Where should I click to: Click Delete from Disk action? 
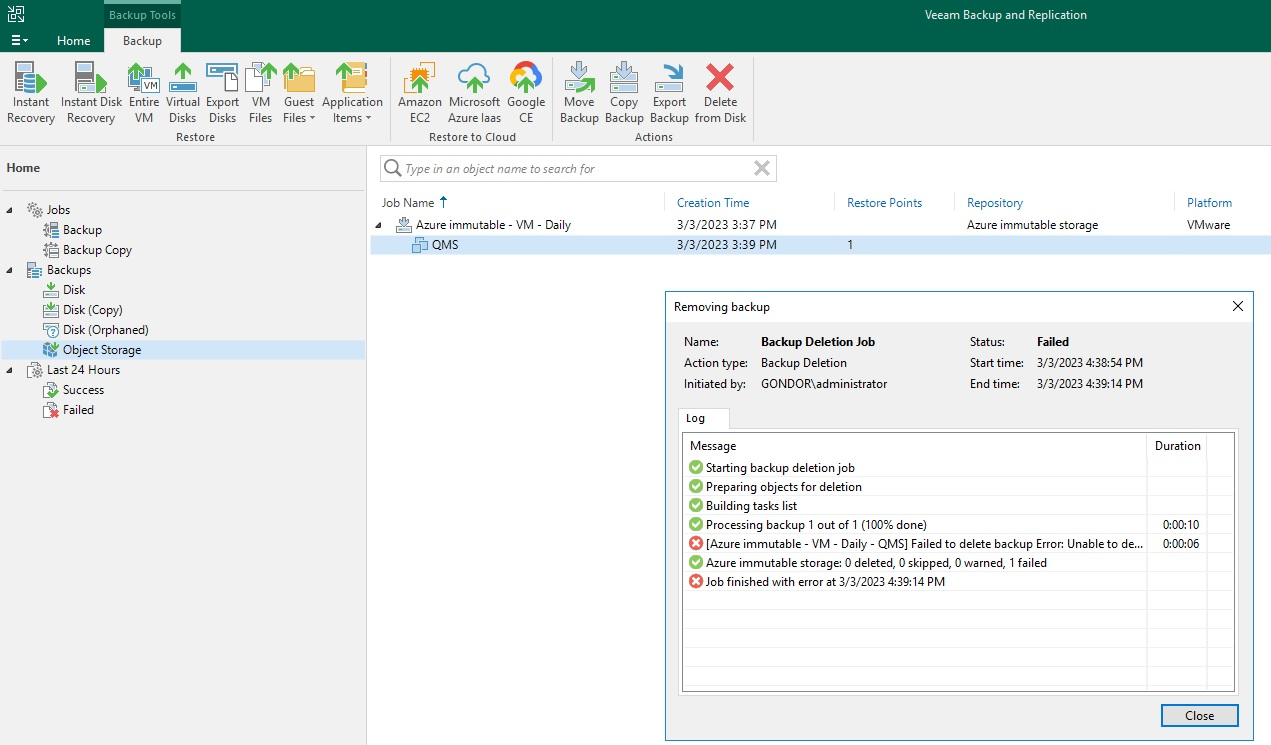(720, 92)
